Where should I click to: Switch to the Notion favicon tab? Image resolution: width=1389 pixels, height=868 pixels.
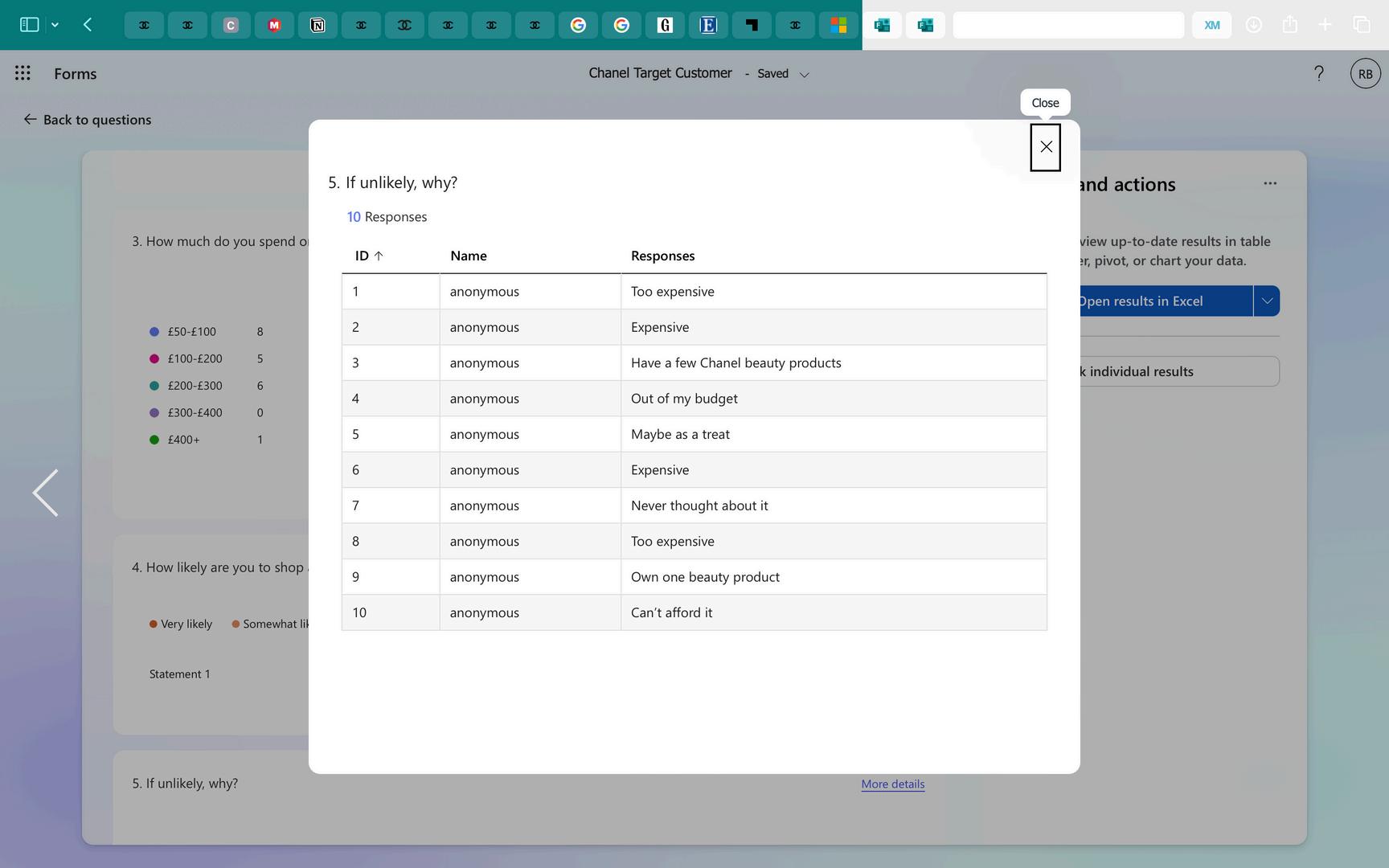coord(318,25)
